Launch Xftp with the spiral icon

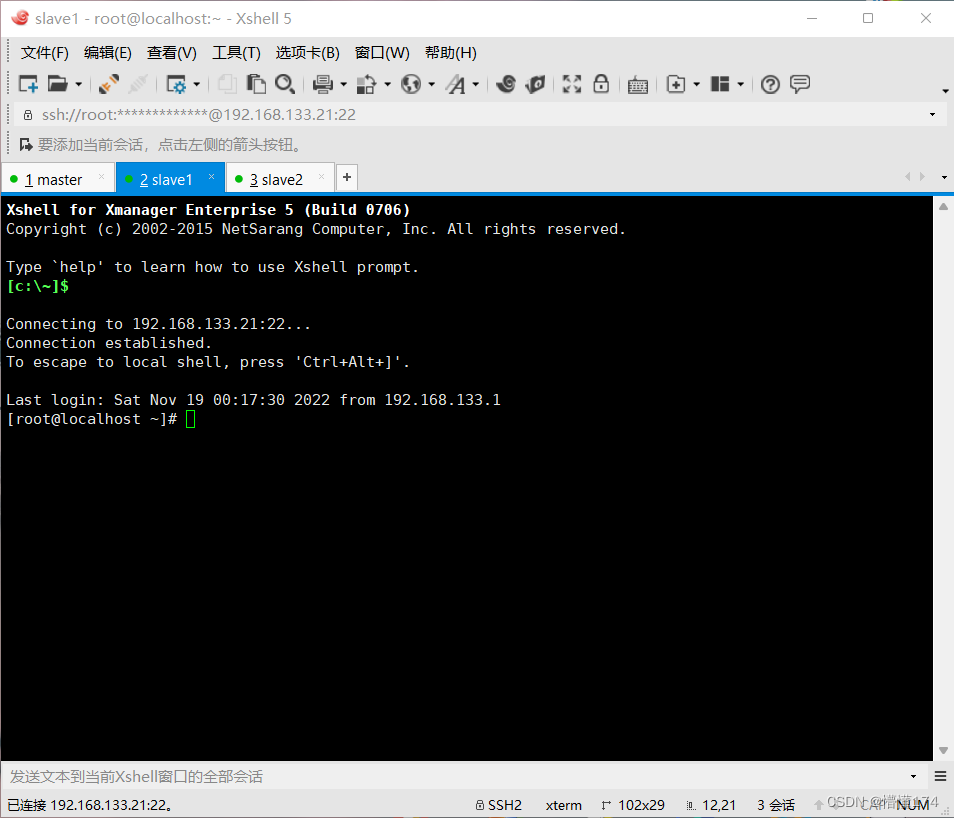coord(506,84)
